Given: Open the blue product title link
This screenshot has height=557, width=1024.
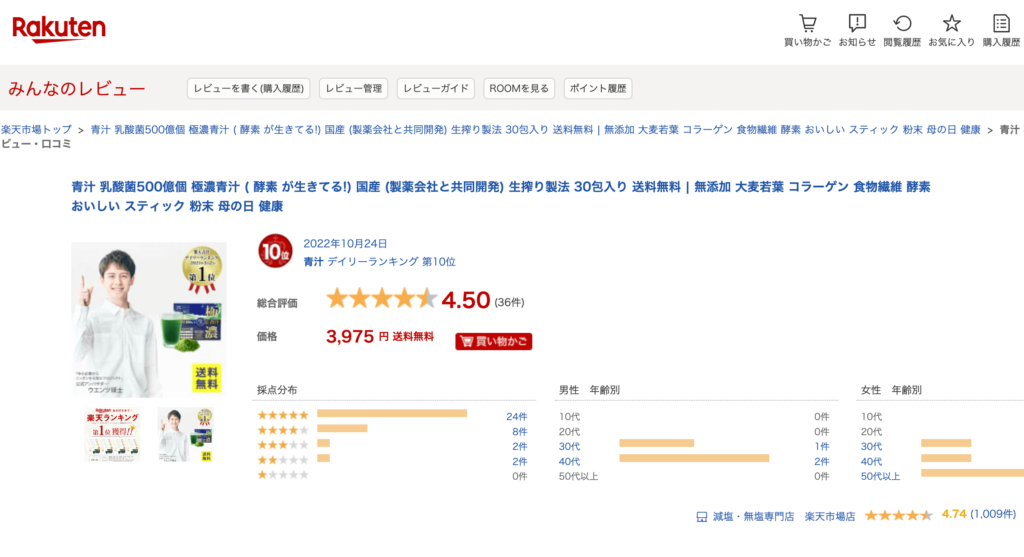Looking at the screenshot, I should (501, 196).
